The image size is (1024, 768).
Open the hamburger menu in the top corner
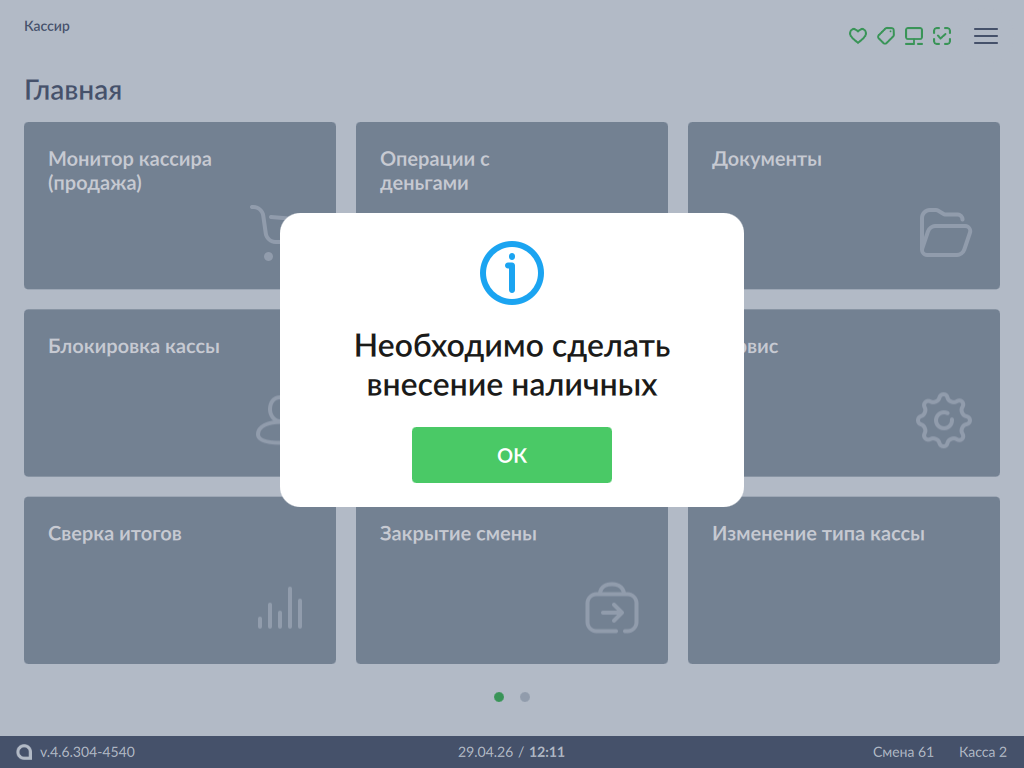[985, 36]
